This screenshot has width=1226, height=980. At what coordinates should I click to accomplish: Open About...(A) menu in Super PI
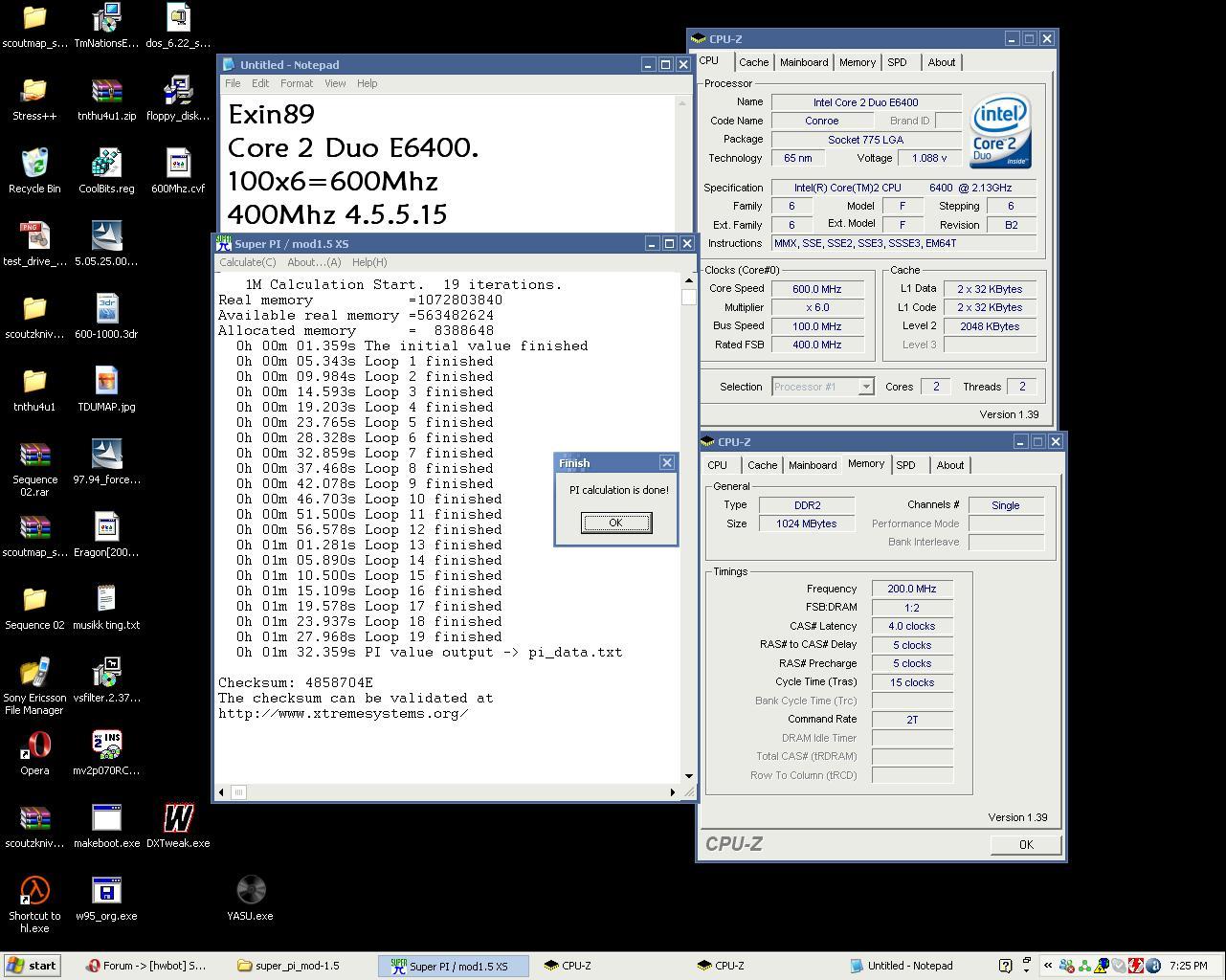point(314,262)
